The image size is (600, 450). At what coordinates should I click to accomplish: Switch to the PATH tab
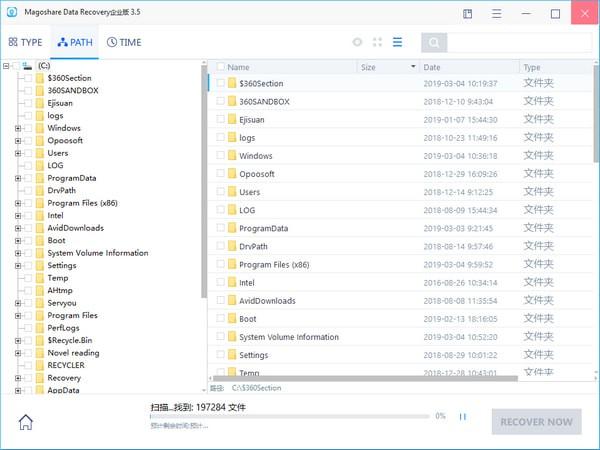75,42
